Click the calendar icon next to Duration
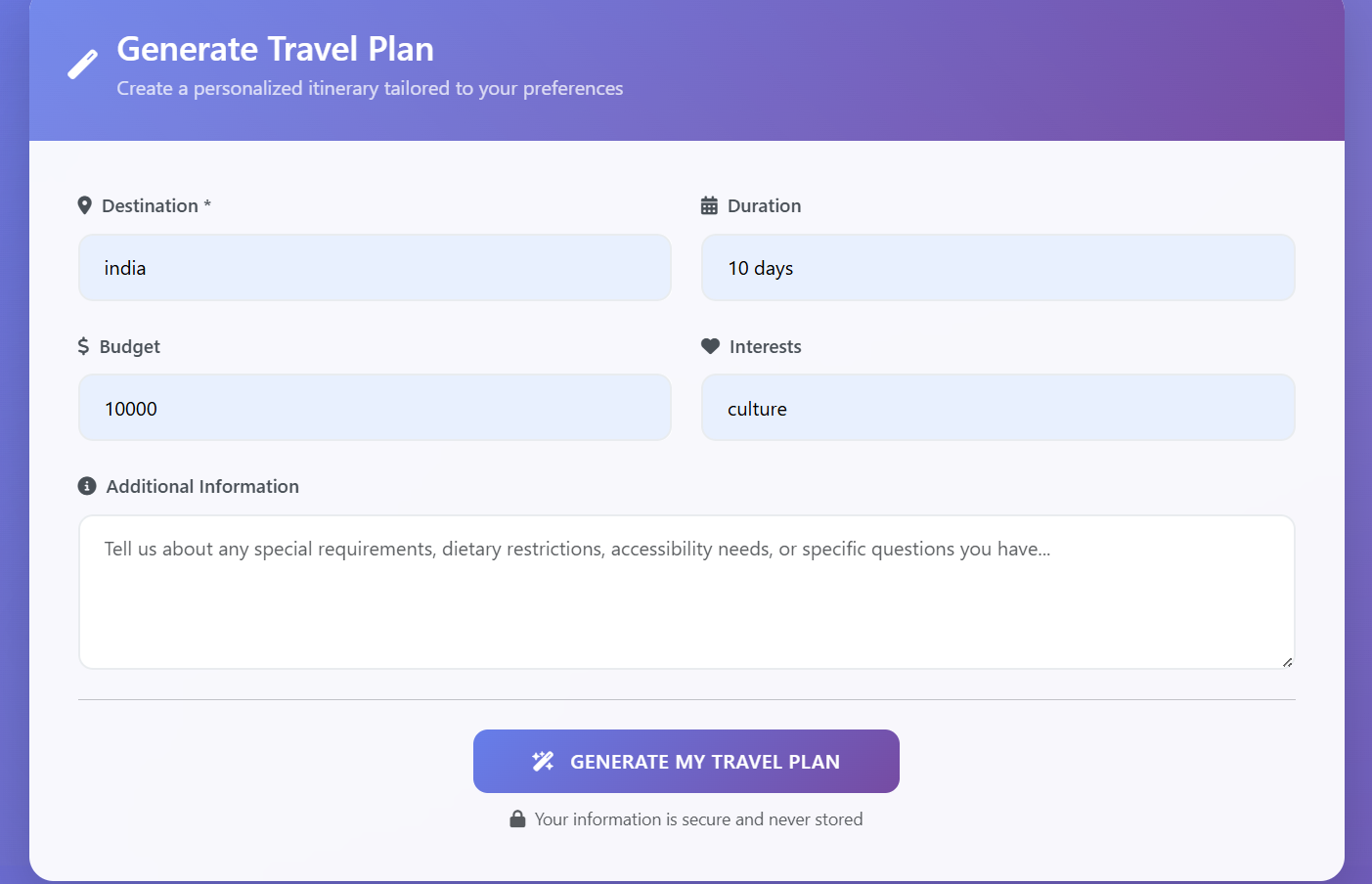This screenshot has width=1372, height=884. [709, 205]
